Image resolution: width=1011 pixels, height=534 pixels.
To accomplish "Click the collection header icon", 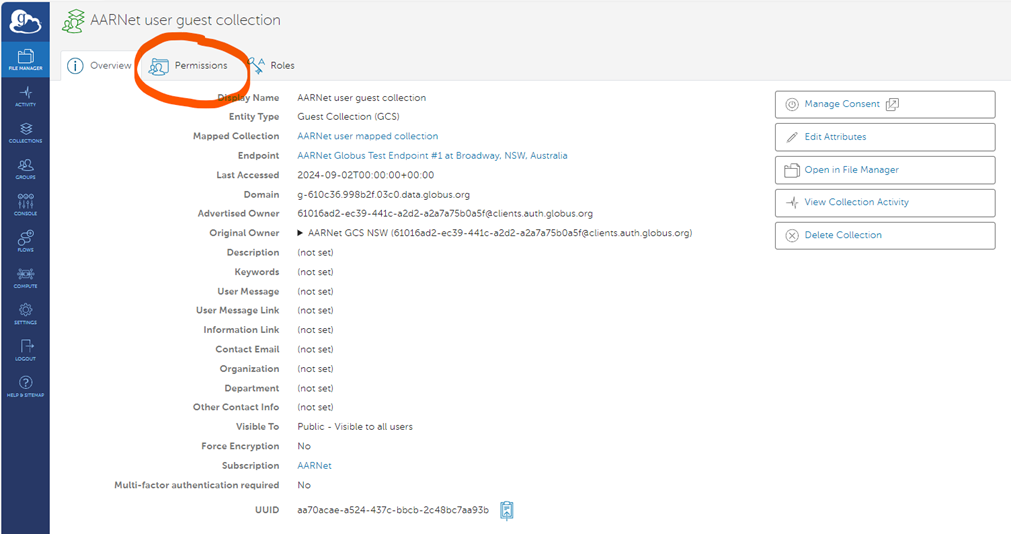I will tap(73, 21).
